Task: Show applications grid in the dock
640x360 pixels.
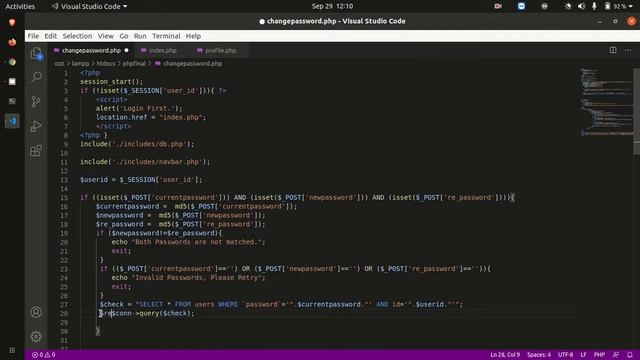Action: pyautogui.click(x=12, y=350)
